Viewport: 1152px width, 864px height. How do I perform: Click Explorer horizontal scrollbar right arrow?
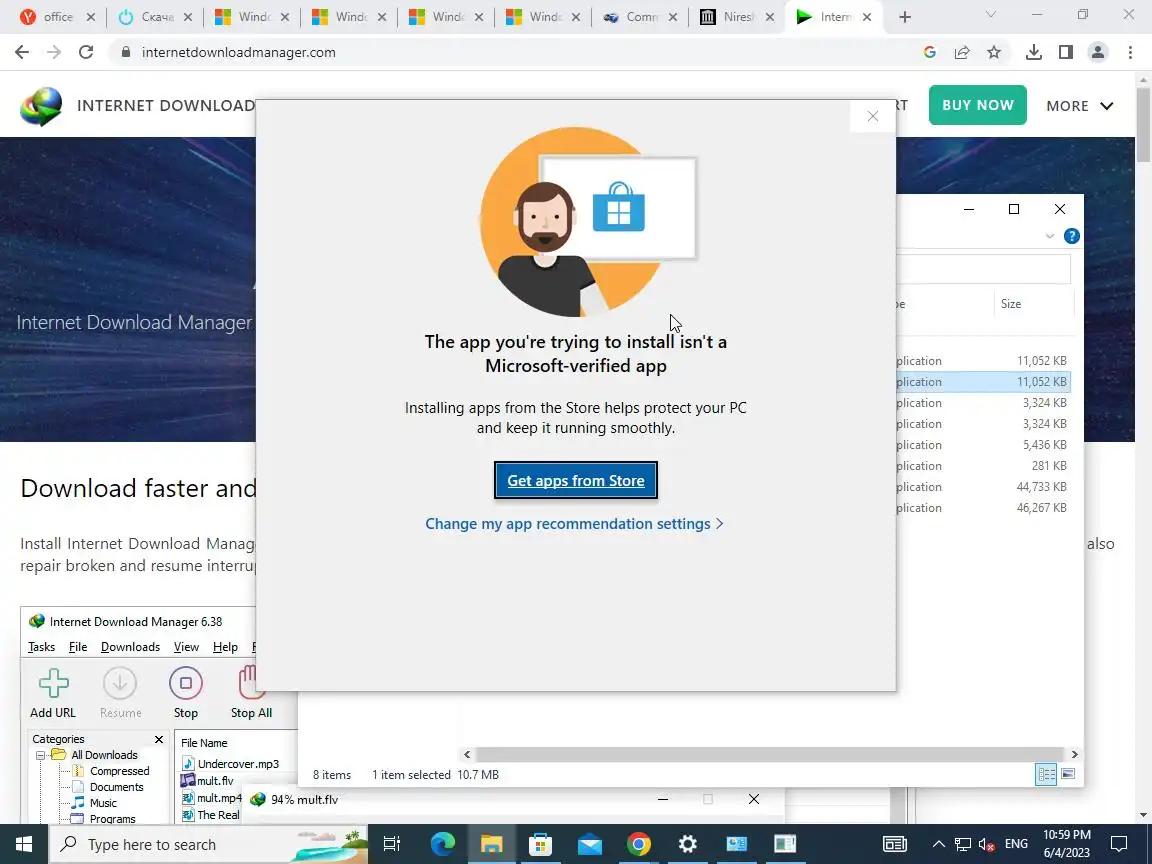pos(1074,755)
